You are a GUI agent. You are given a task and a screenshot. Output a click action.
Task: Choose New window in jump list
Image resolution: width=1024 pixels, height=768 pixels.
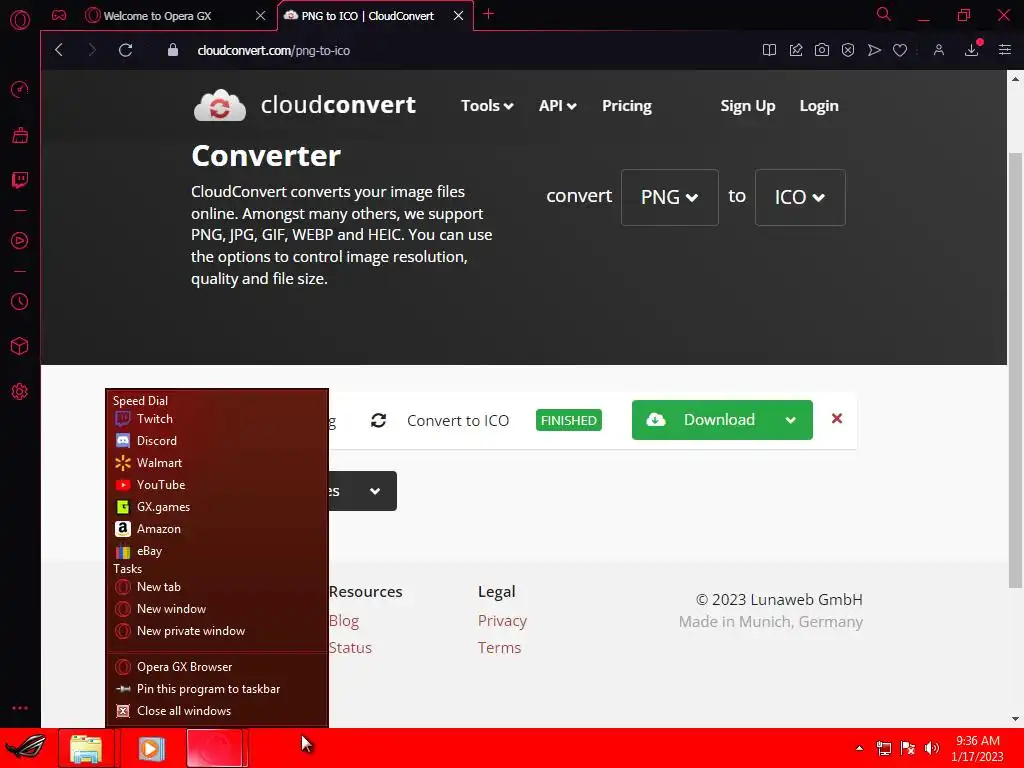tap(217, 609)
